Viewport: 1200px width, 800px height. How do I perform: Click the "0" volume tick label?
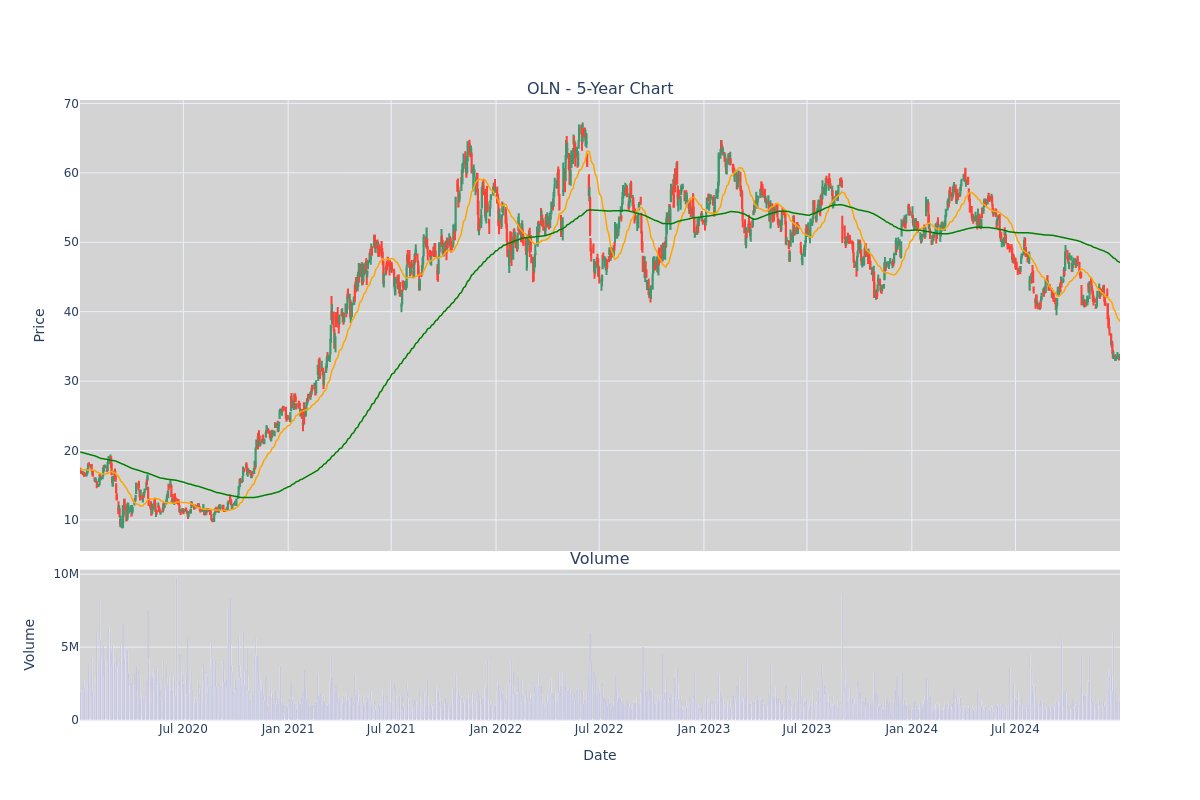[75, 720]
